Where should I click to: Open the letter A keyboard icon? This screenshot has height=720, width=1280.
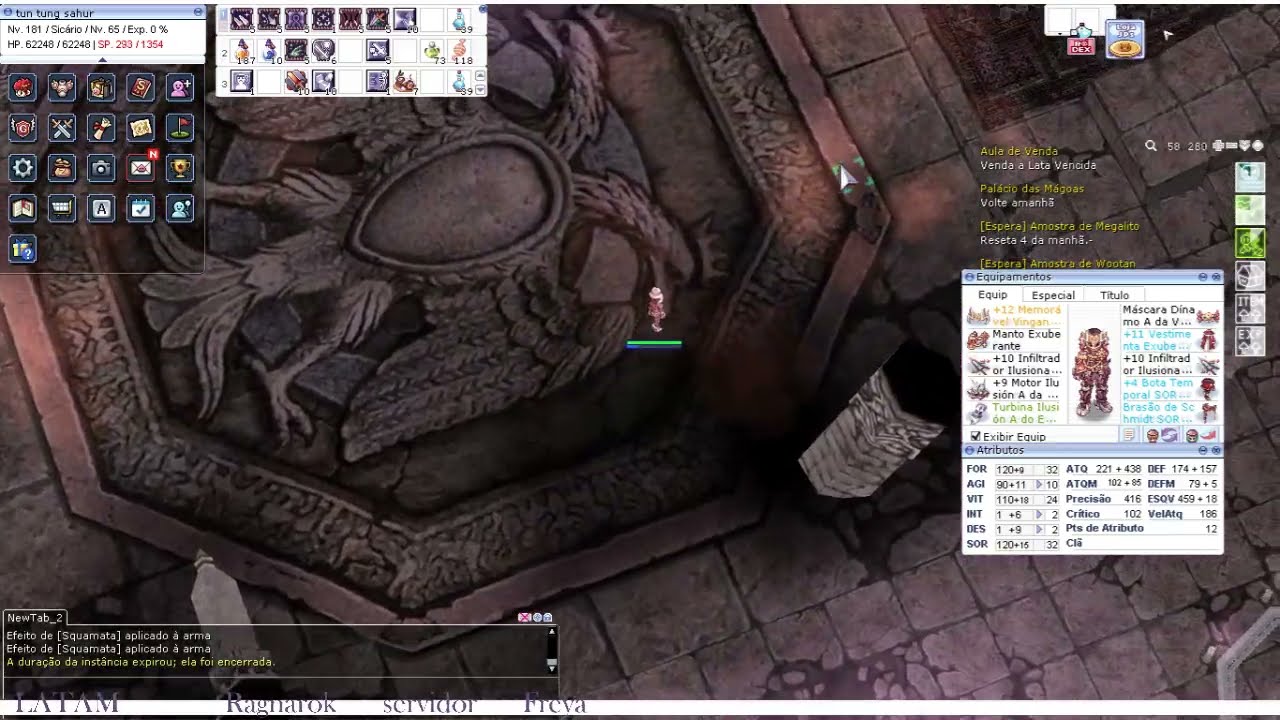click(x=101, y=208)
